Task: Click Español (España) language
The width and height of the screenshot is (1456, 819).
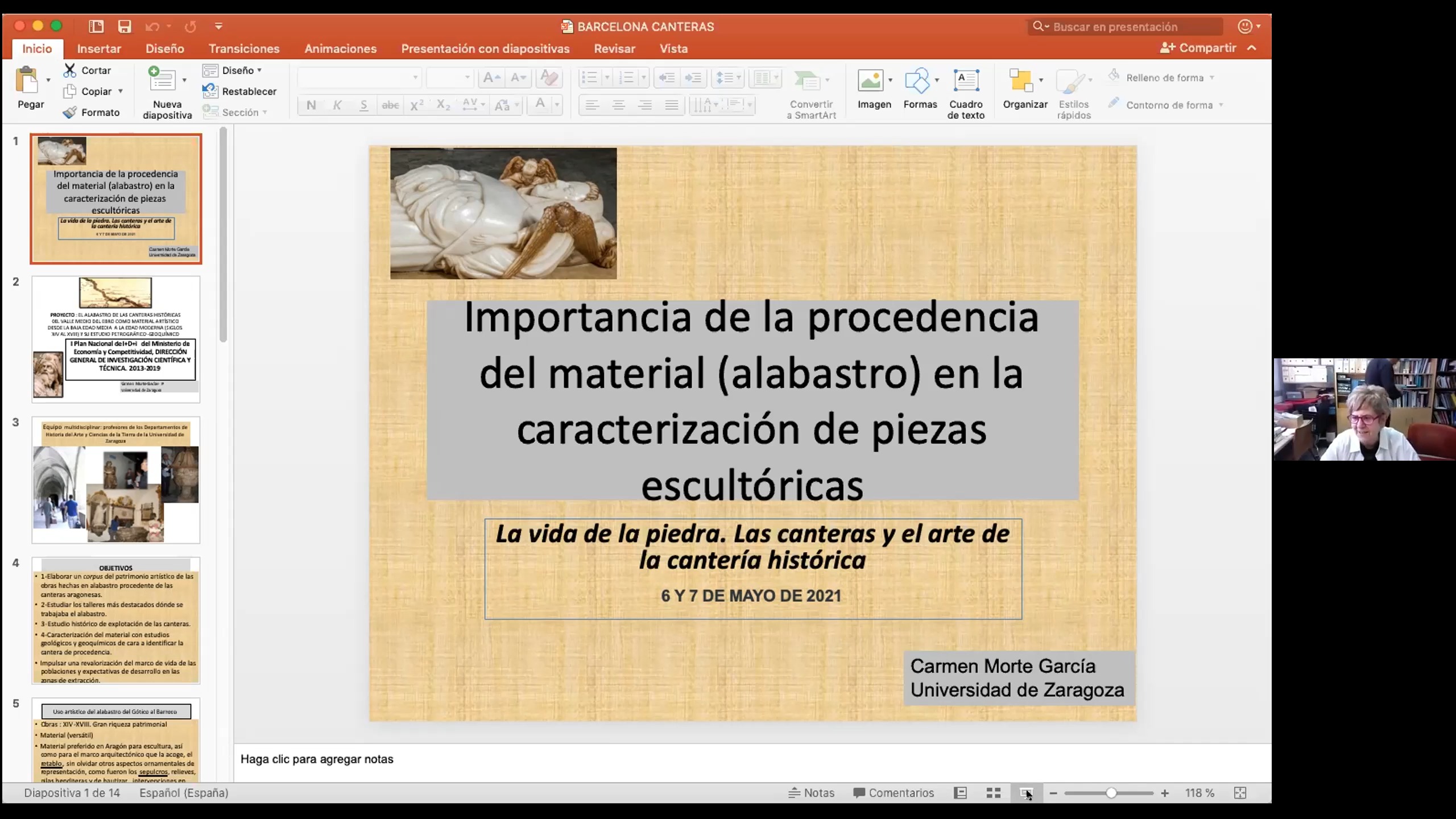Action: click(x=184, y=793)
